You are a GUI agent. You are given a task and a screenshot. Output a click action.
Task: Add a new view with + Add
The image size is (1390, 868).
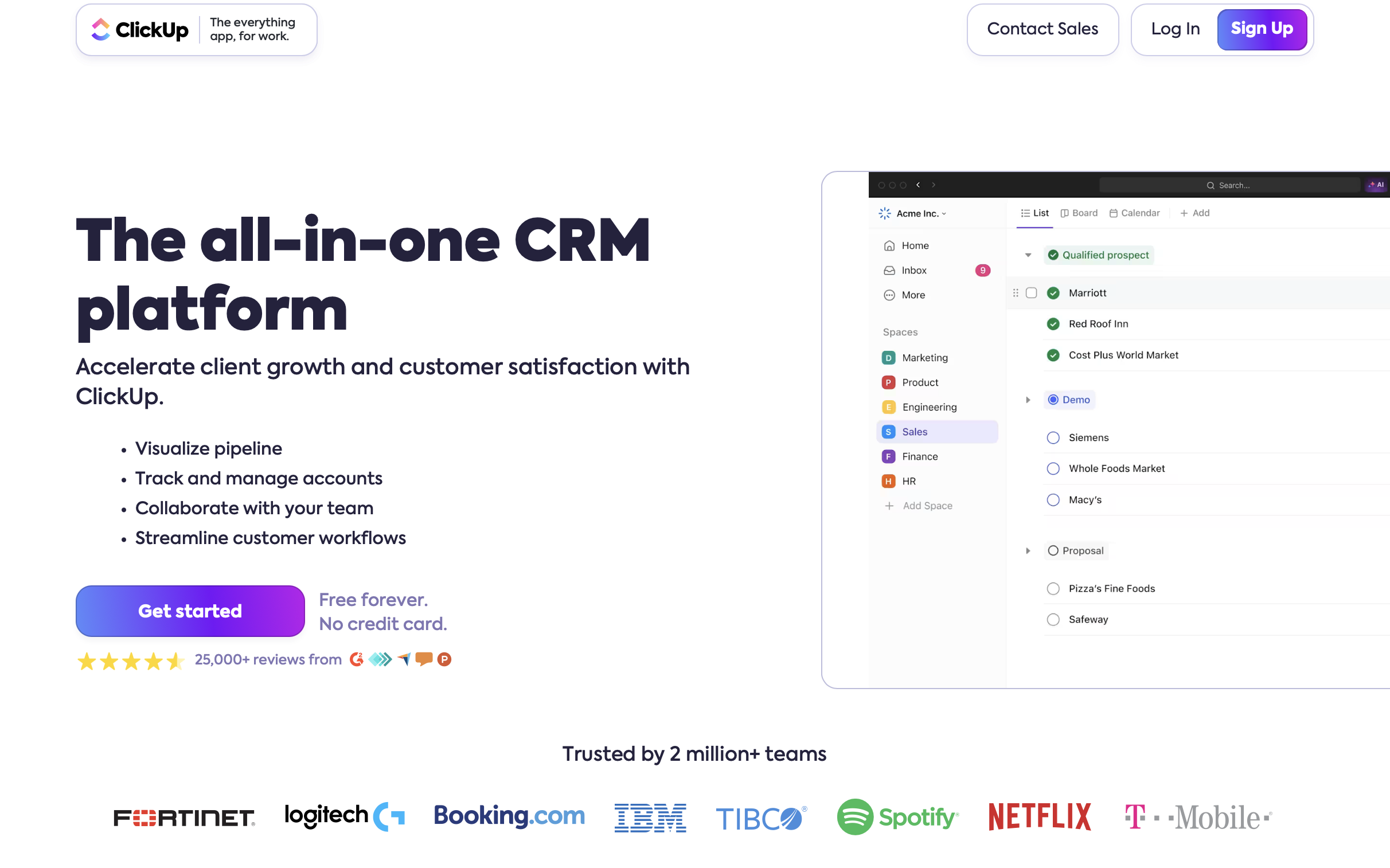1195,213
